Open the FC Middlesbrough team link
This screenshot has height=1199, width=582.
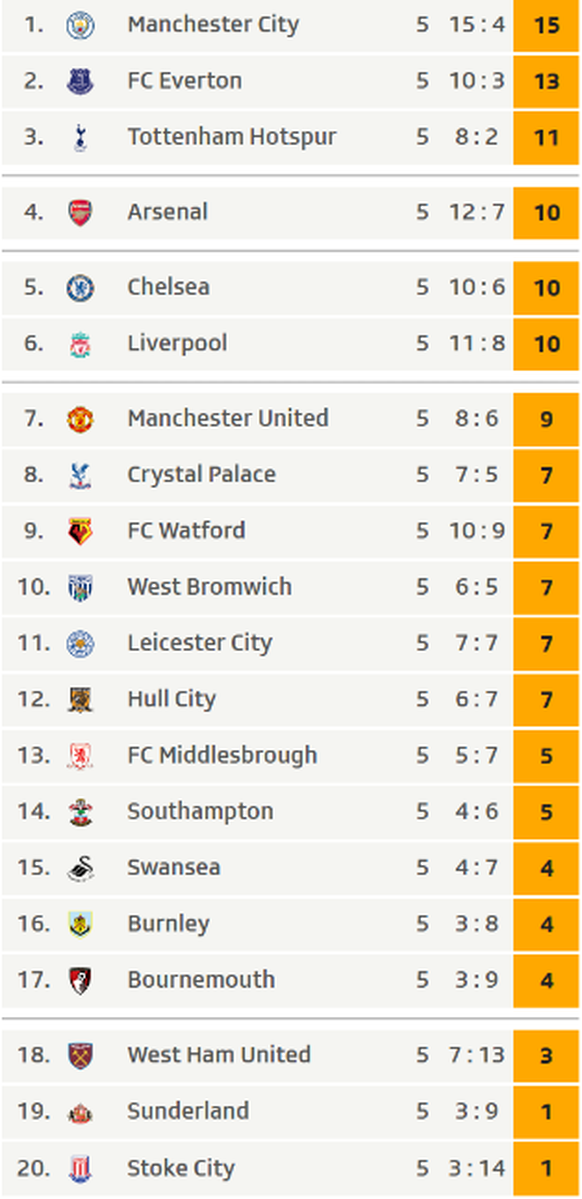click(x=222, y=755)
